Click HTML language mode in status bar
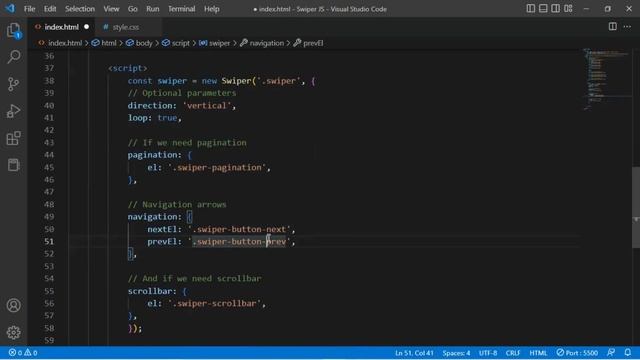640x360 pixels. (538, 353)
